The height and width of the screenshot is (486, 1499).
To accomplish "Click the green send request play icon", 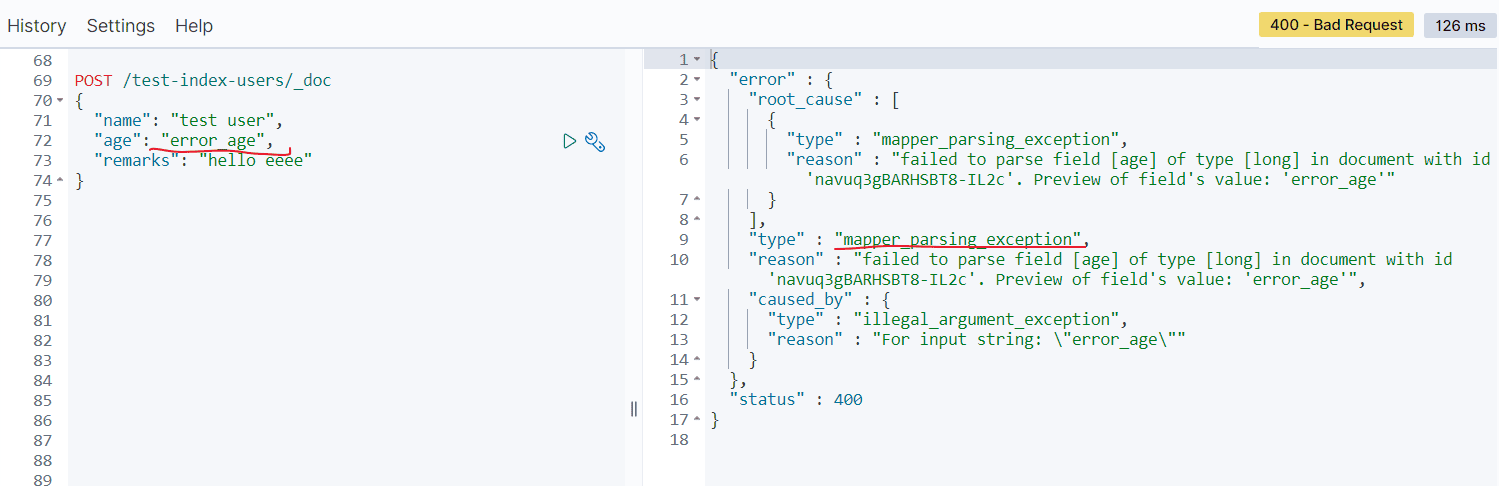I will 569,141.
